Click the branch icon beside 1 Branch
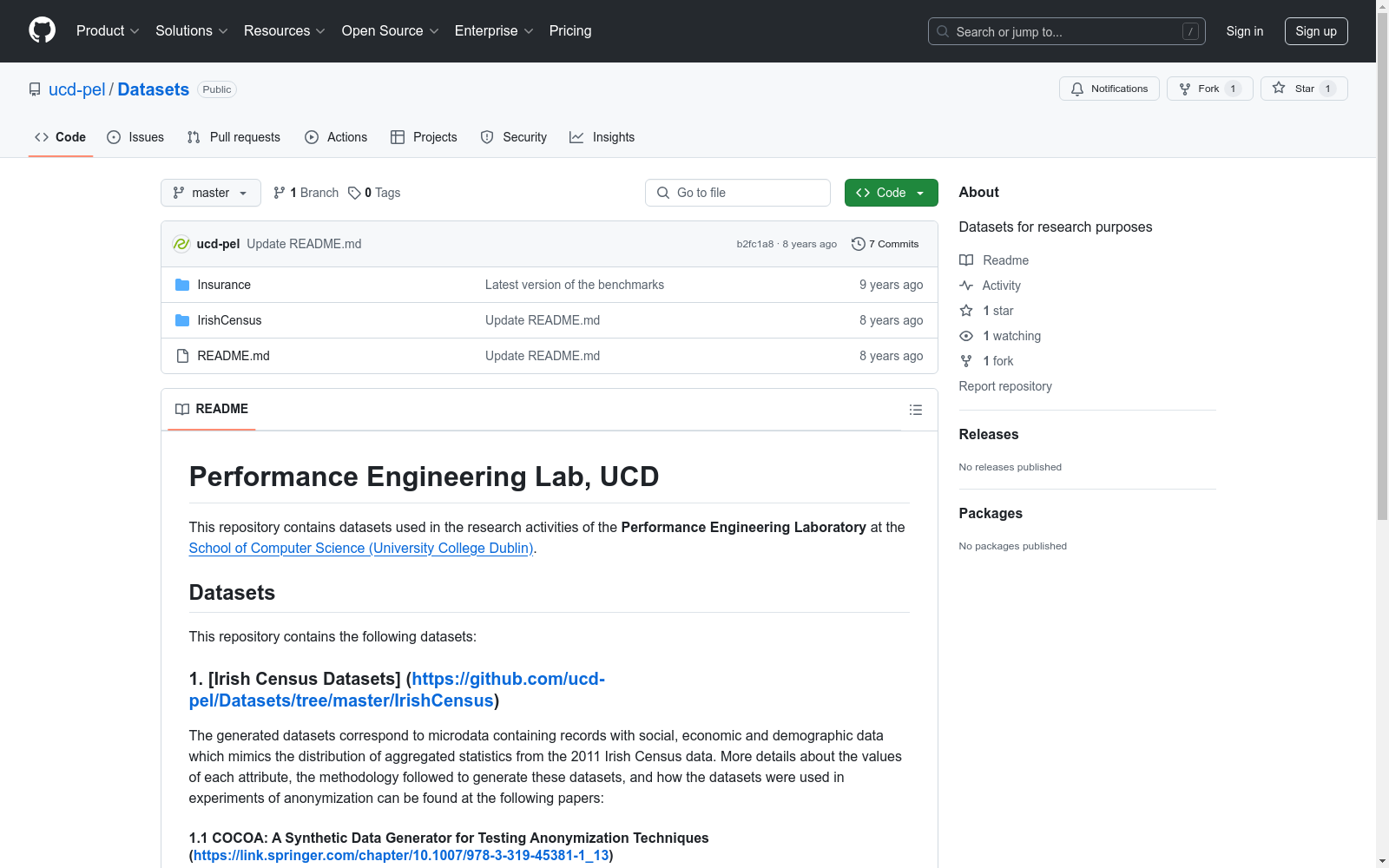The height and width of the screenshot is (868, 1389). [280, 193]
